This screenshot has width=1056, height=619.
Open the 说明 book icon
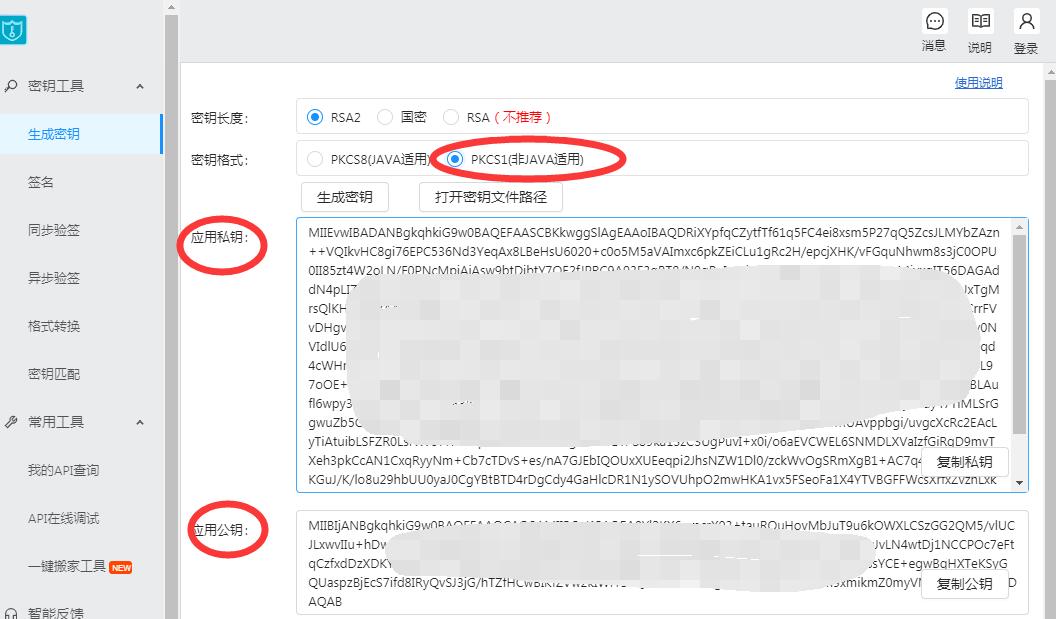(980, 22)
